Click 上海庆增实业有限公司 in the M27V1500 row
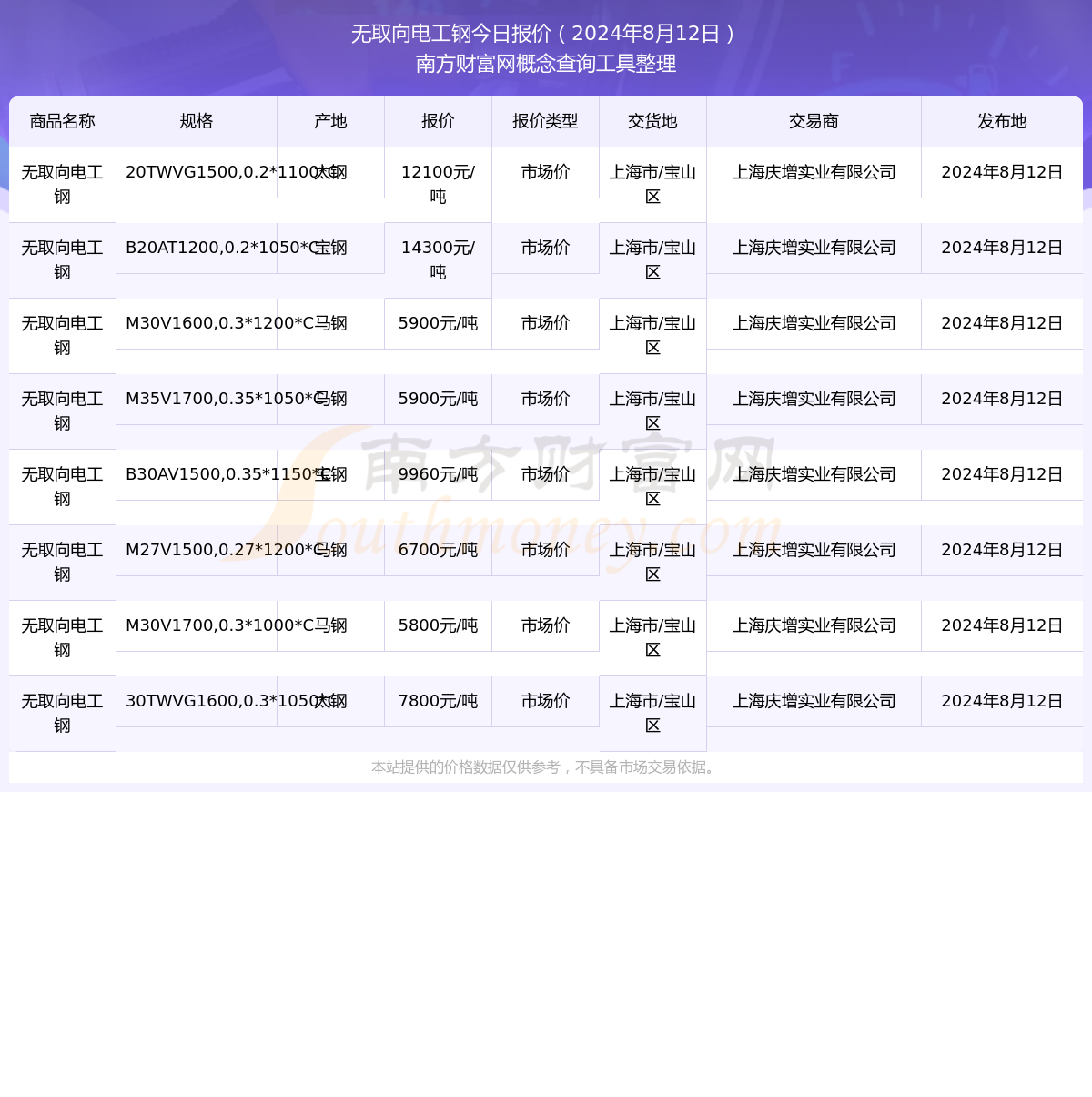The height and width of the screenshot is (1097, 1092). coord(814,550)
